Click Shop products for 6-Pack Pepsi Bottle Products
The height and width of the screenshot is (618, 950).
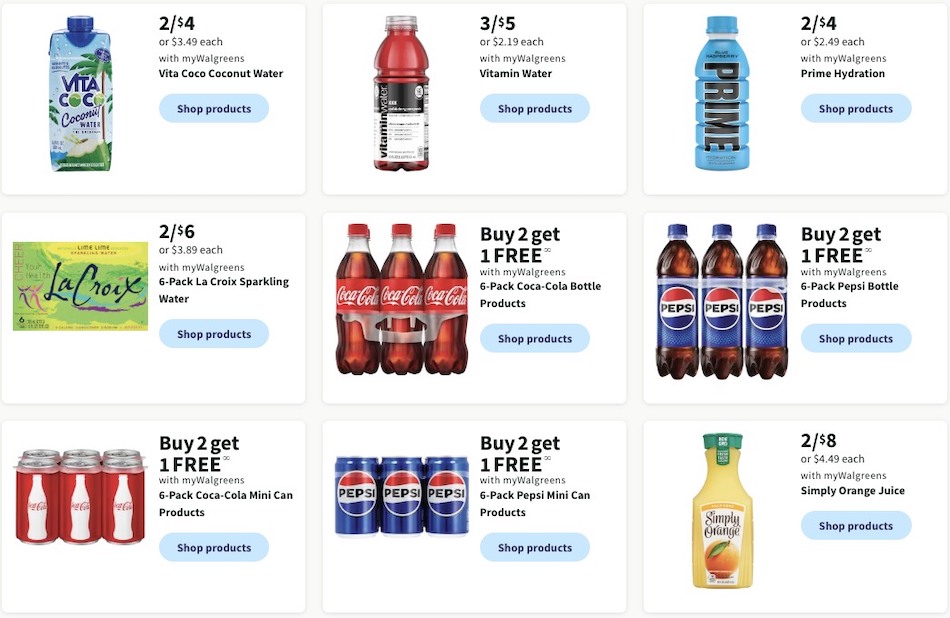(856, 338)
